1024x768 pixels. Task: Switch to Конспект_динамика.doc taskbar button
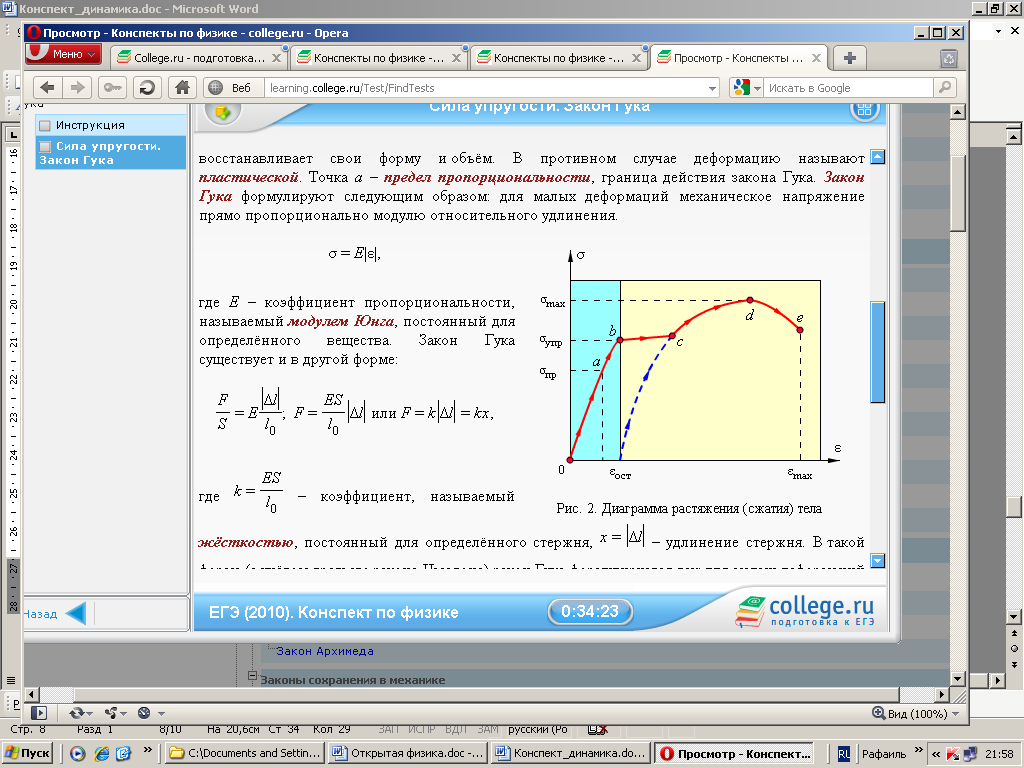571,754
